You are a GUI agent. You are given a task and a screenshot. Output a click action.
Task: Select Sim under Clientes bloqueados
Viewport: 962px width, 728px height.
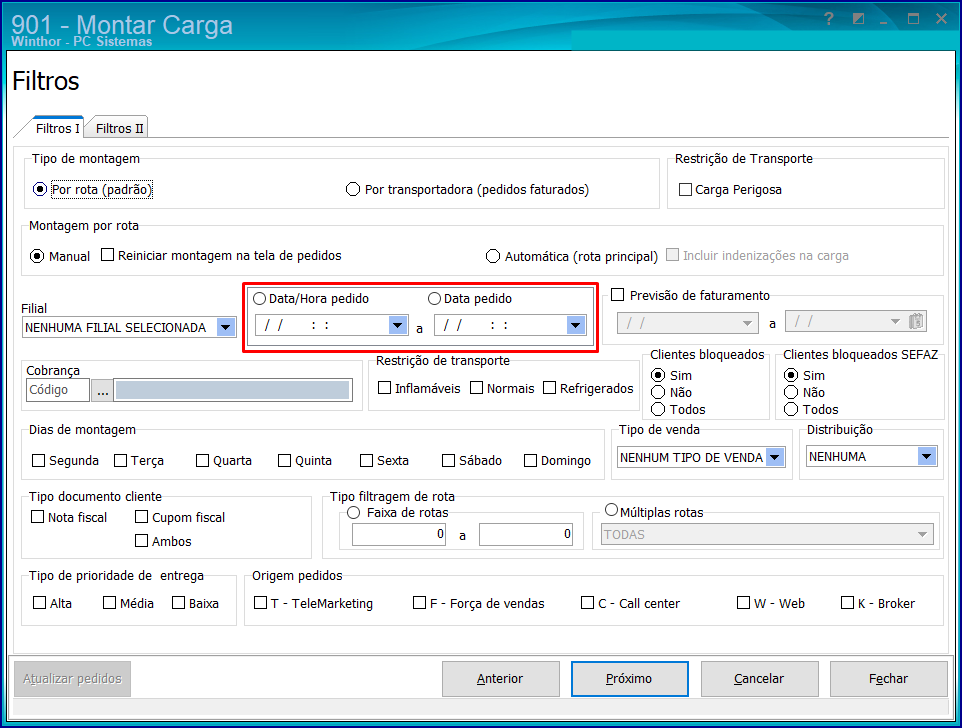[x=658, y=375]
